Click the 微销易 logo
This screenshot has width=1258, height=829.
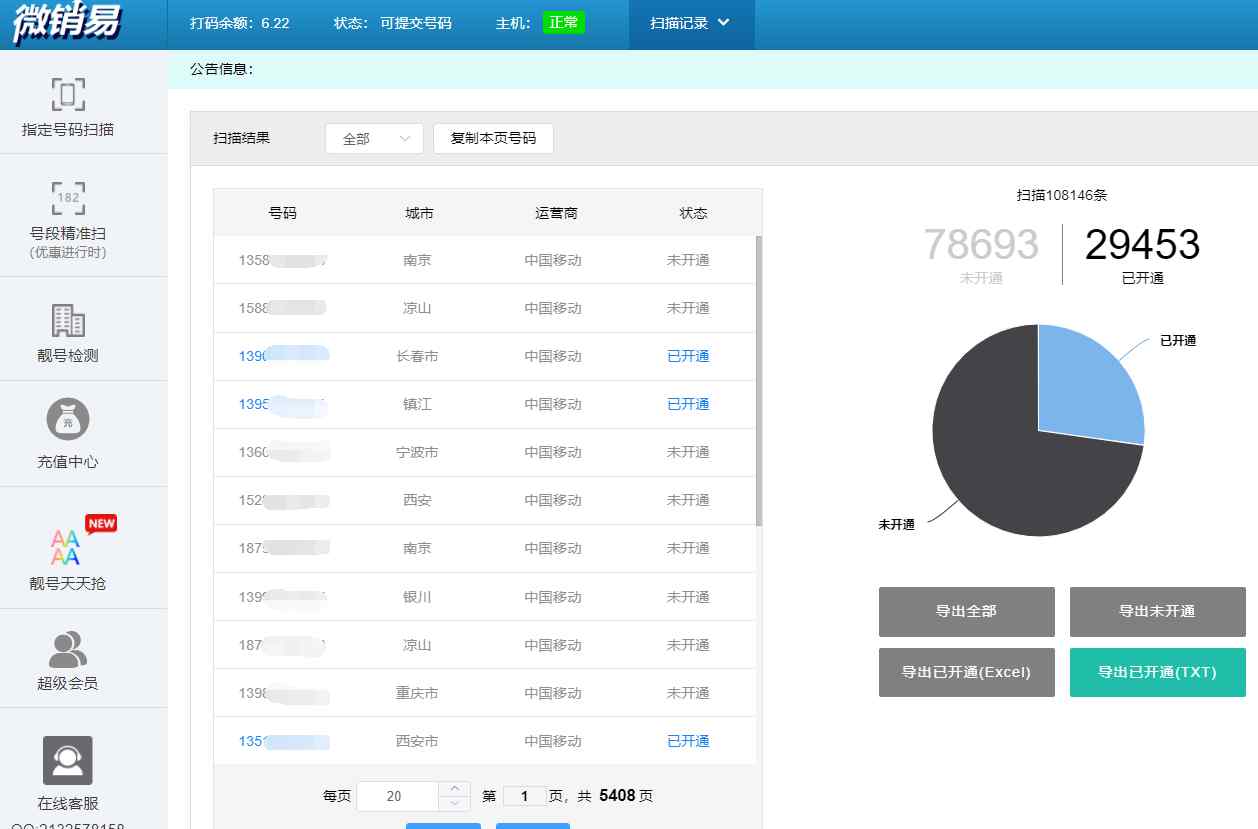coord(68,24)
